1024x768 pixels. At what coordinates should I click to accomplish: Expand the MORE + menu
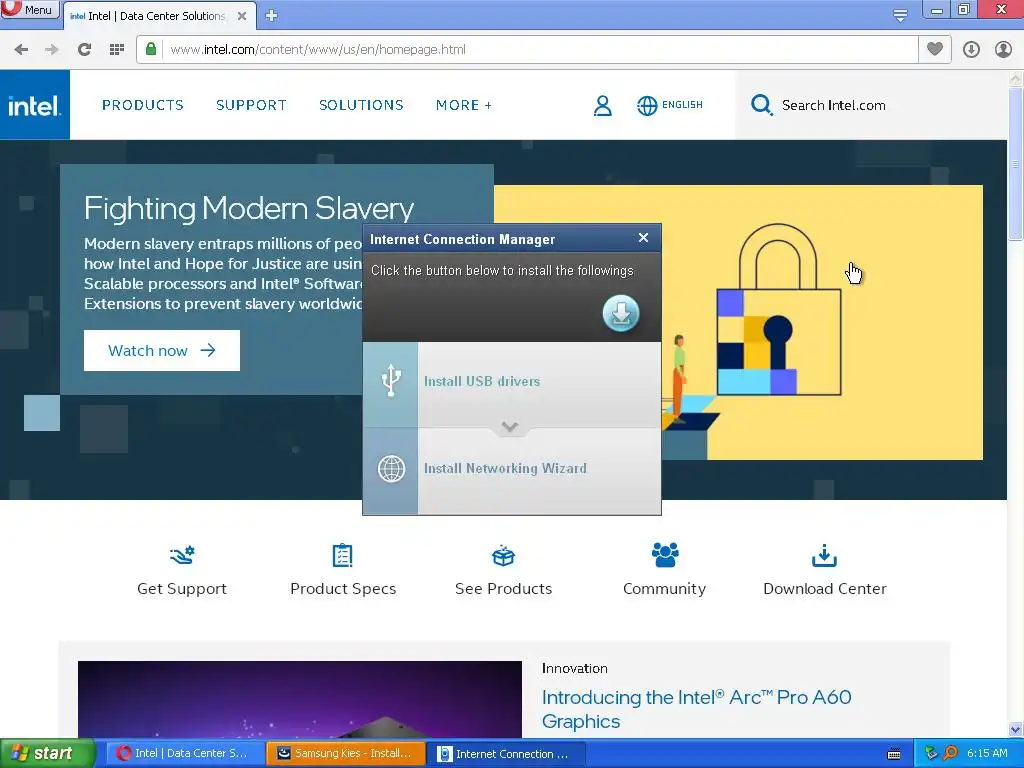(x=464, y=105)
